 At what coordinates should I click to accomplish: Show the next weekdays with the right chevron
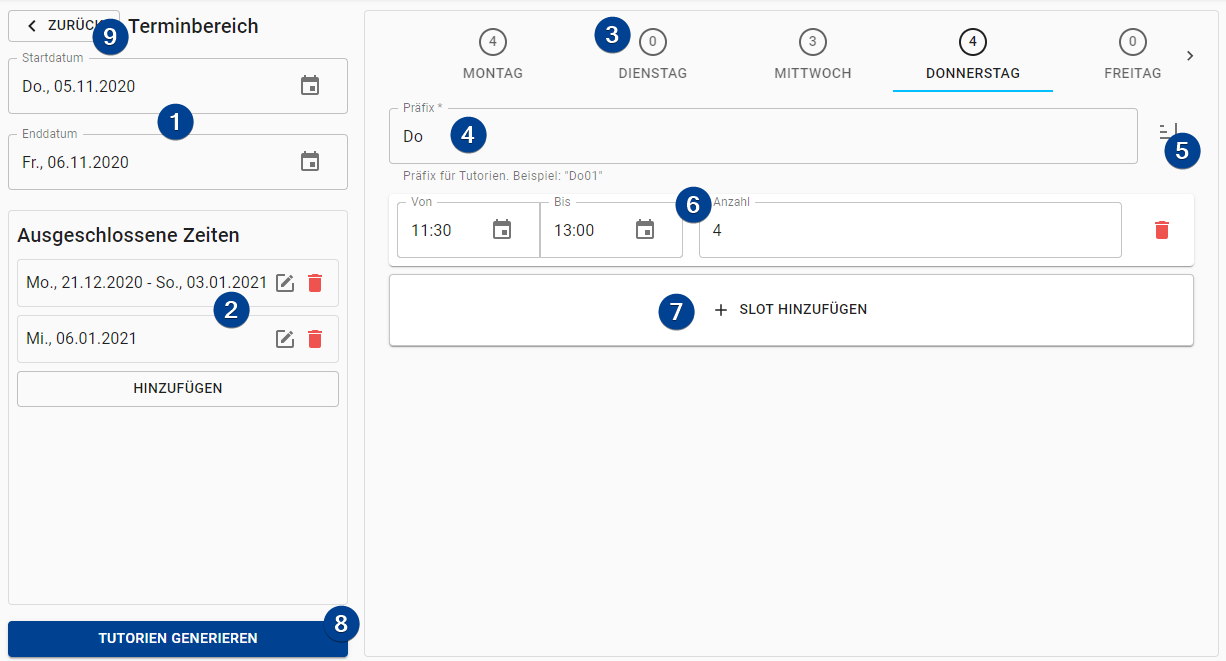(1190, 56)
